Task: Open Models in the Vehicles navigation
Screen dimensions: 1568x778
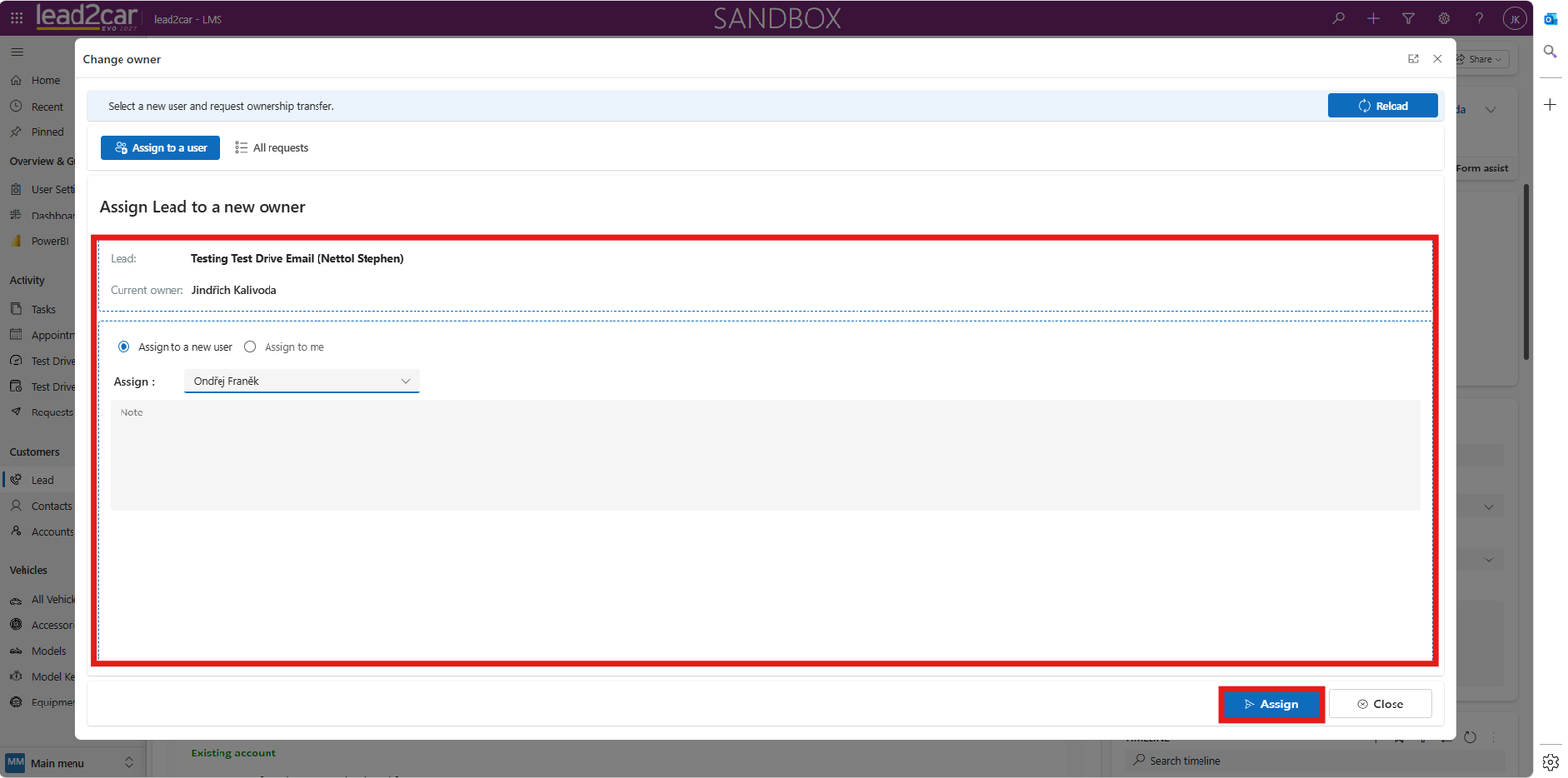Action: coord(48,651)
